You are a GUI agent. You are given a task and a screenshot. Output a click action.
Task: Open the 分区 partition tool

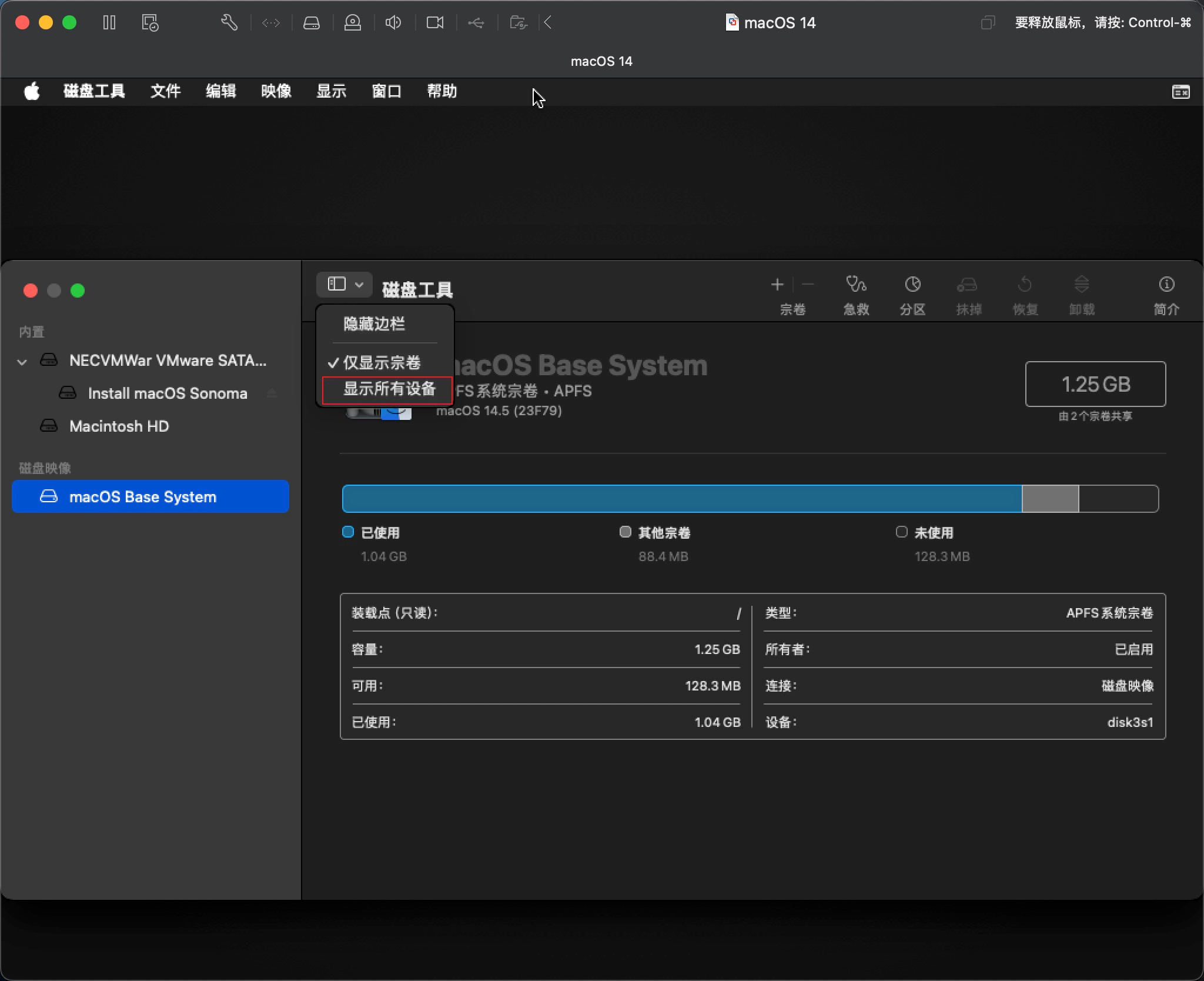tap(912, 296)
